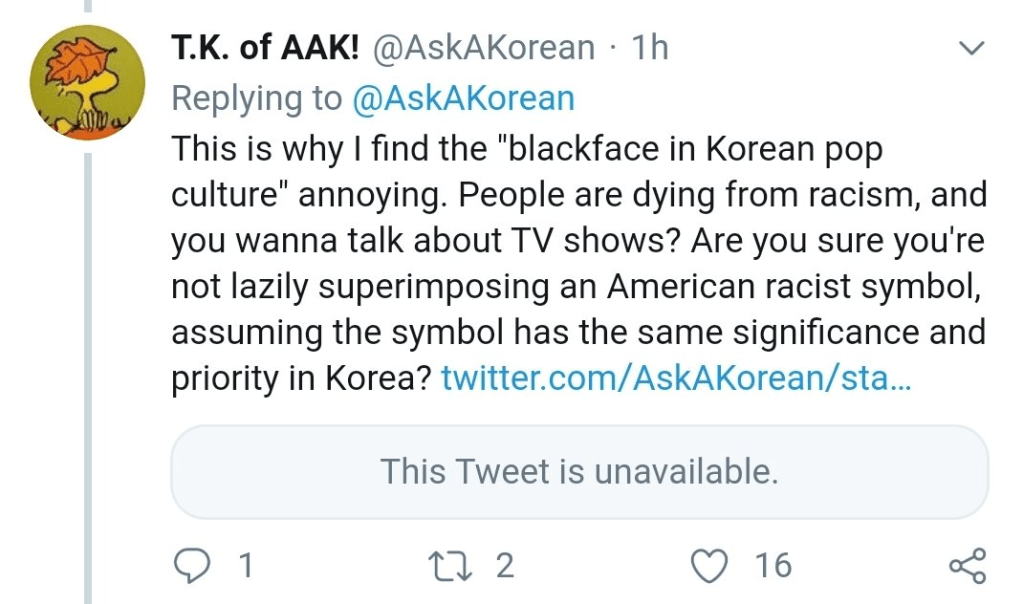Click the "American racist symbol" tweet line
The width and height of the screenshot is (1023, 604).
point(579,287)
